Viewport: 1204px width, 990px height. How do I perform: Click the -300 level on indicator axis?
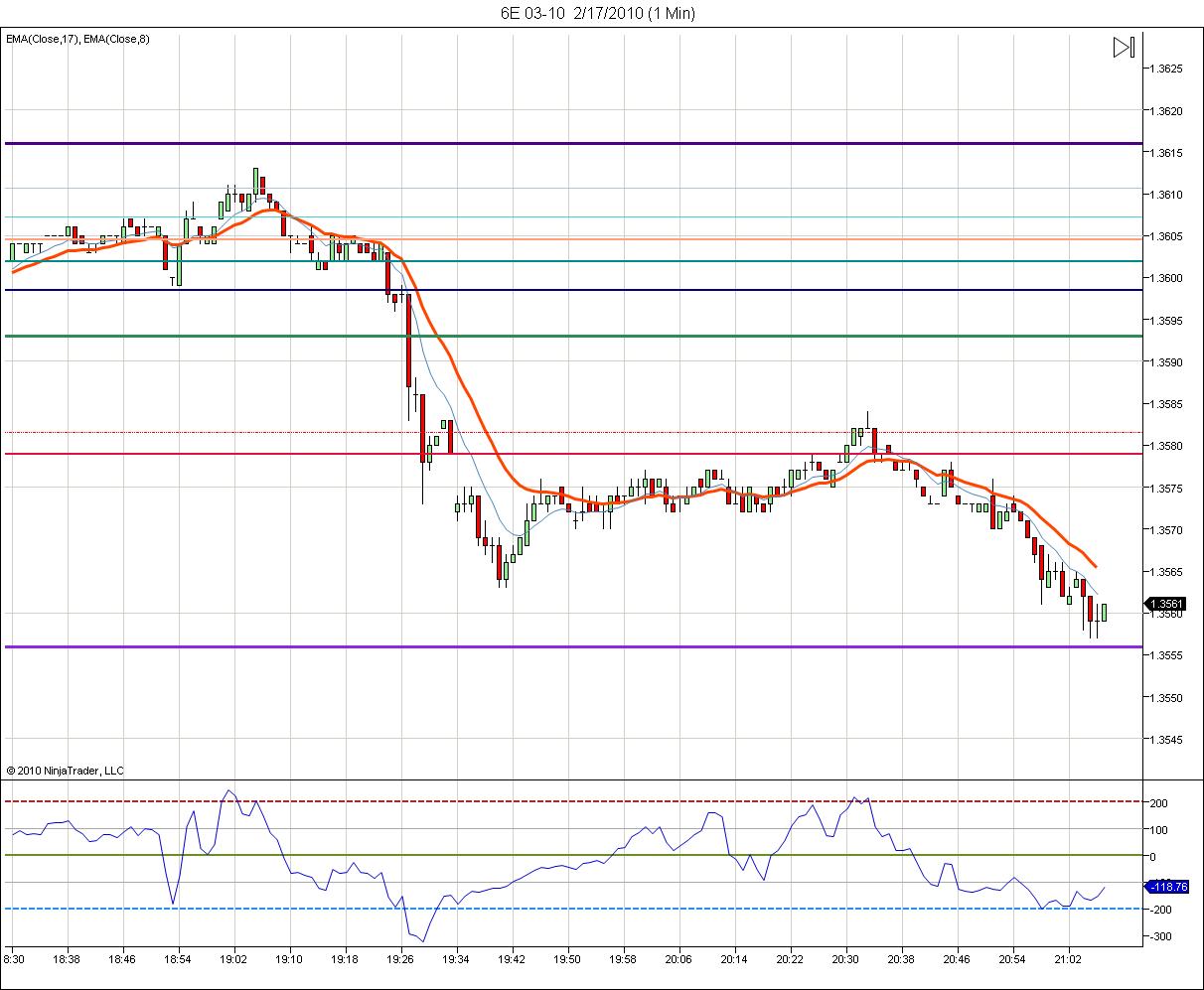point(1159,936)
